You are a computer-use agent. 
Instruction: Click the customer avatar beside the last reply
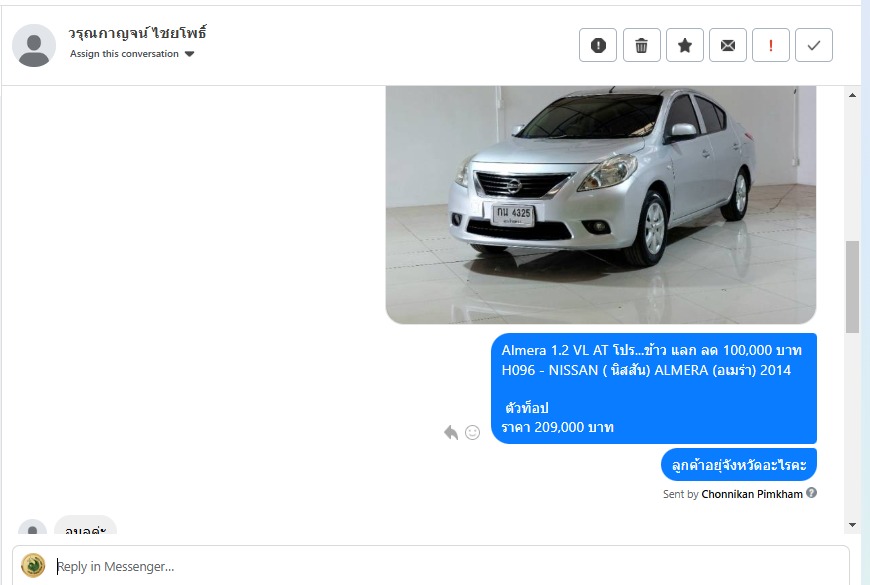tap(32, 526)
